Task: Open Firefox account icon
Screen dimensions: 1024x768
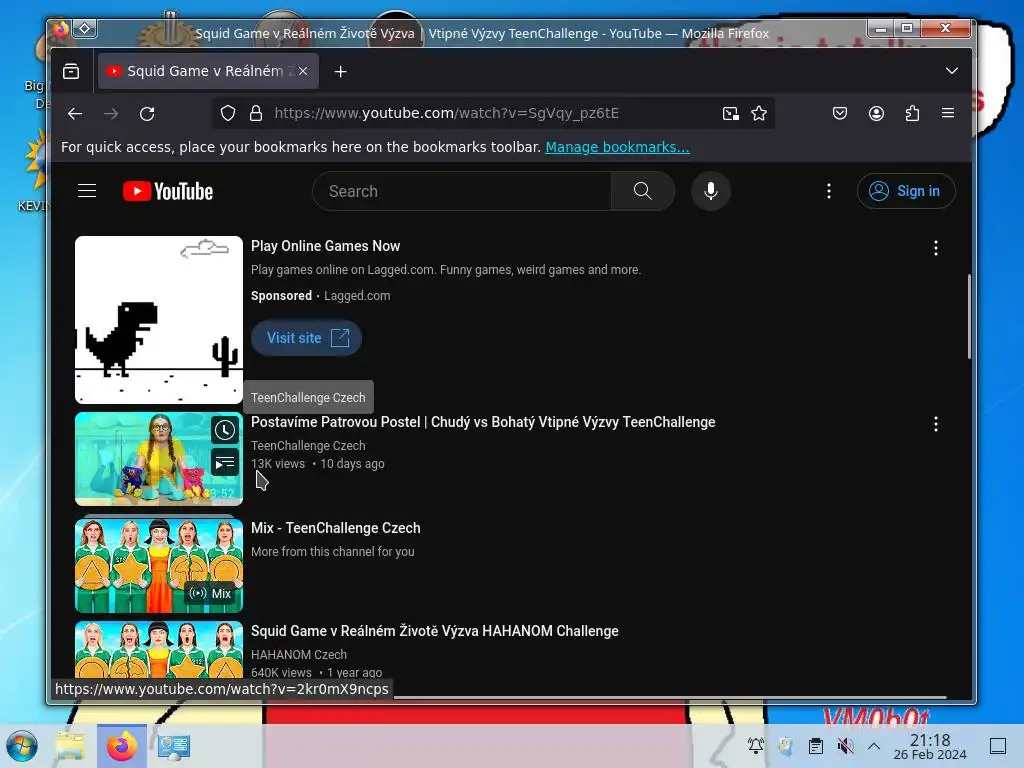Action: point(876,114)
